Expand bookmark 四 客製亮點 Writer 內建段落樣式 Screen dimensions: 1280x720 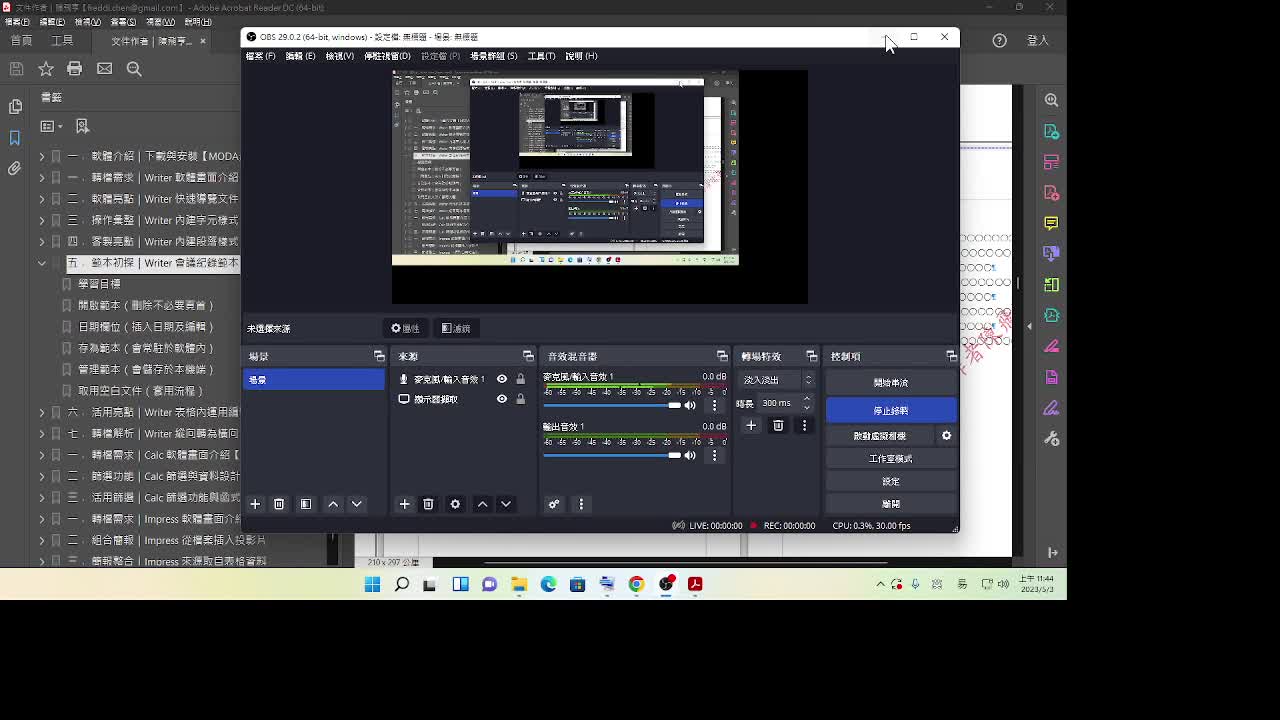click(42, 241)
